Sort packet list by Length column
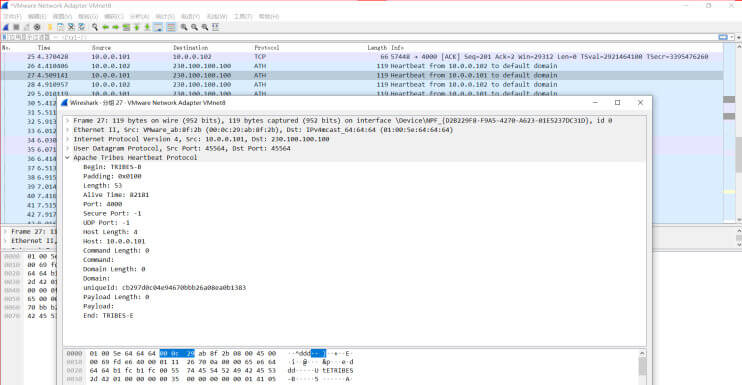Image resolution: width=742 pixels, height=385 pixels. (x=377, y=48)
